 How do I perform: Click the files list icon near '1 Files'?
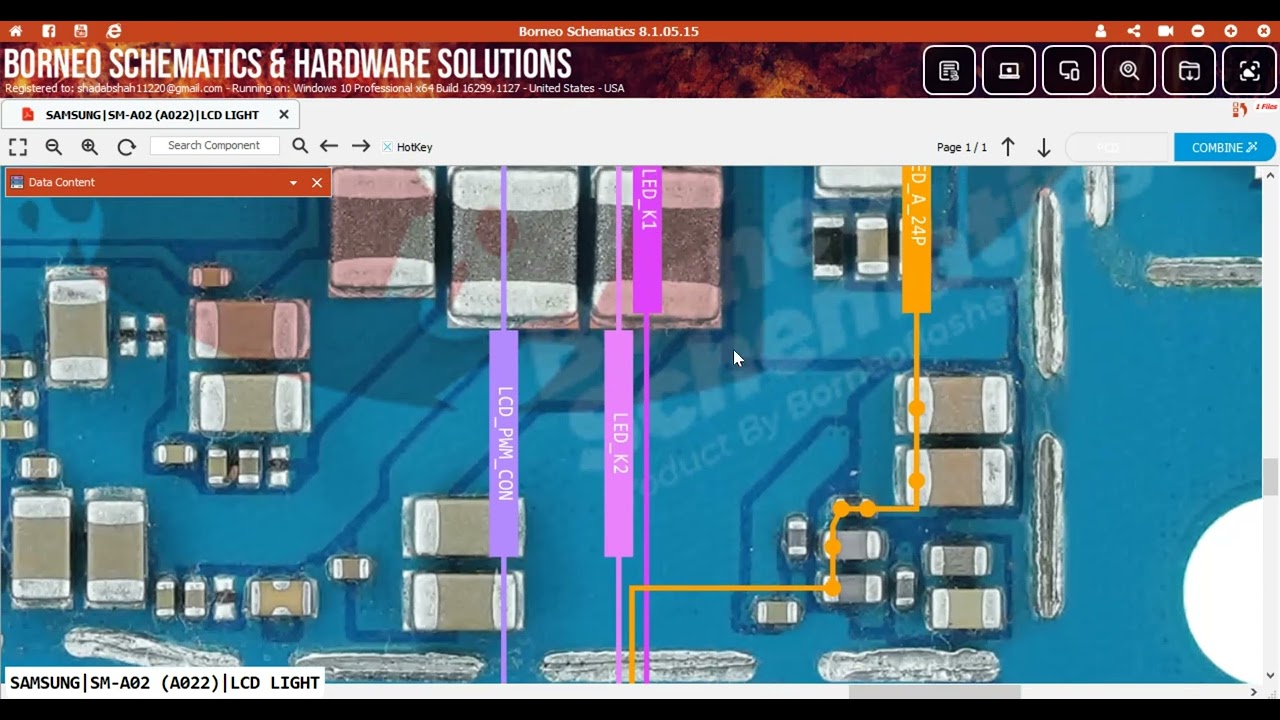point(1239,108)
